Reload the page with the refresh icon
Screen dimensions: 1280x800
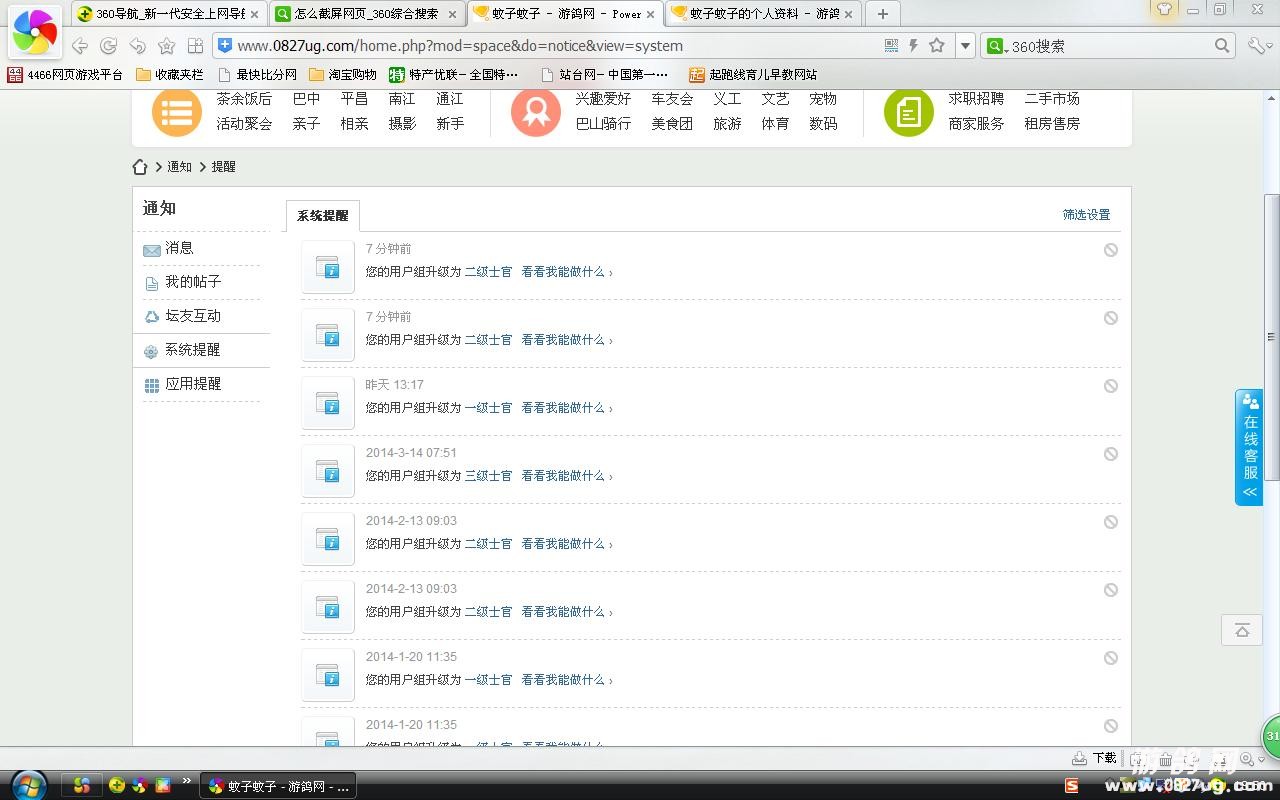coord(109,46)
